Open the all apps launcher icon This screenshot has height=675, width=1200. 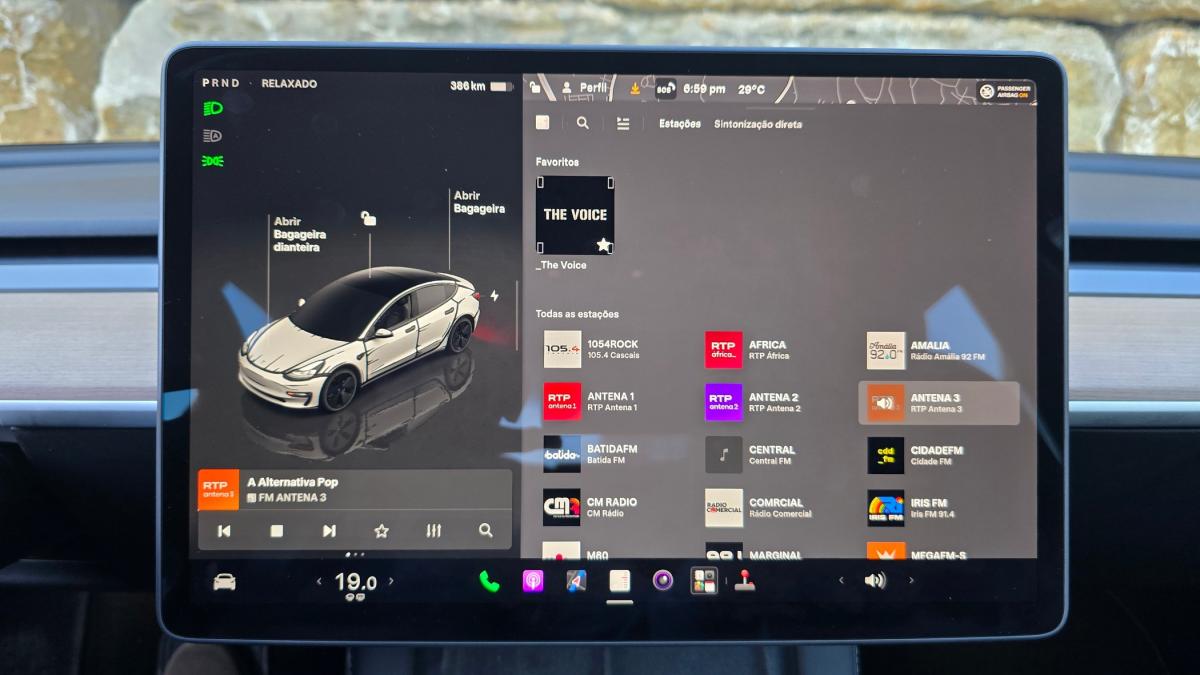point(704,581)
